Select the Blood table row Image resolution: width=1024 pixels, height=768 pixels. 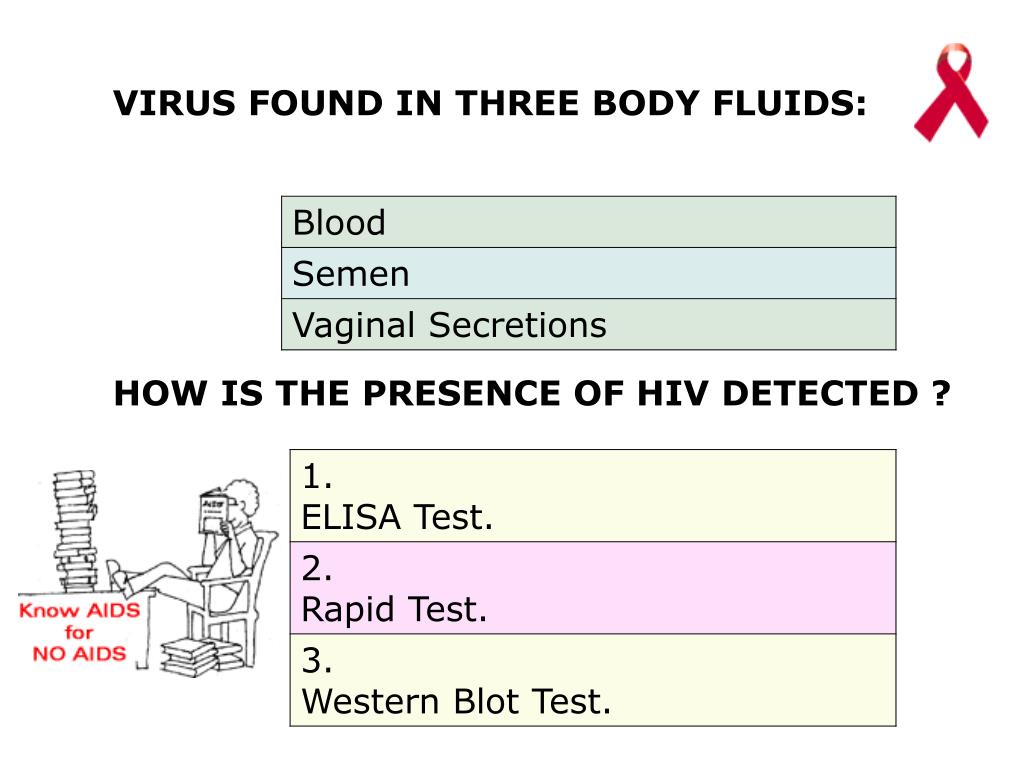pyautogui.click(x=588, y=222)
